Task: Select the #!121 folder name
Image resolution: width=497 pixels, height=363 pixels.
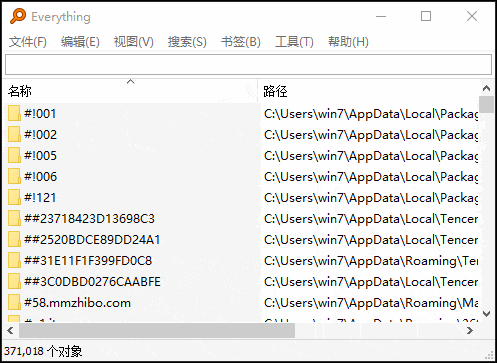Action: (40, 198)
